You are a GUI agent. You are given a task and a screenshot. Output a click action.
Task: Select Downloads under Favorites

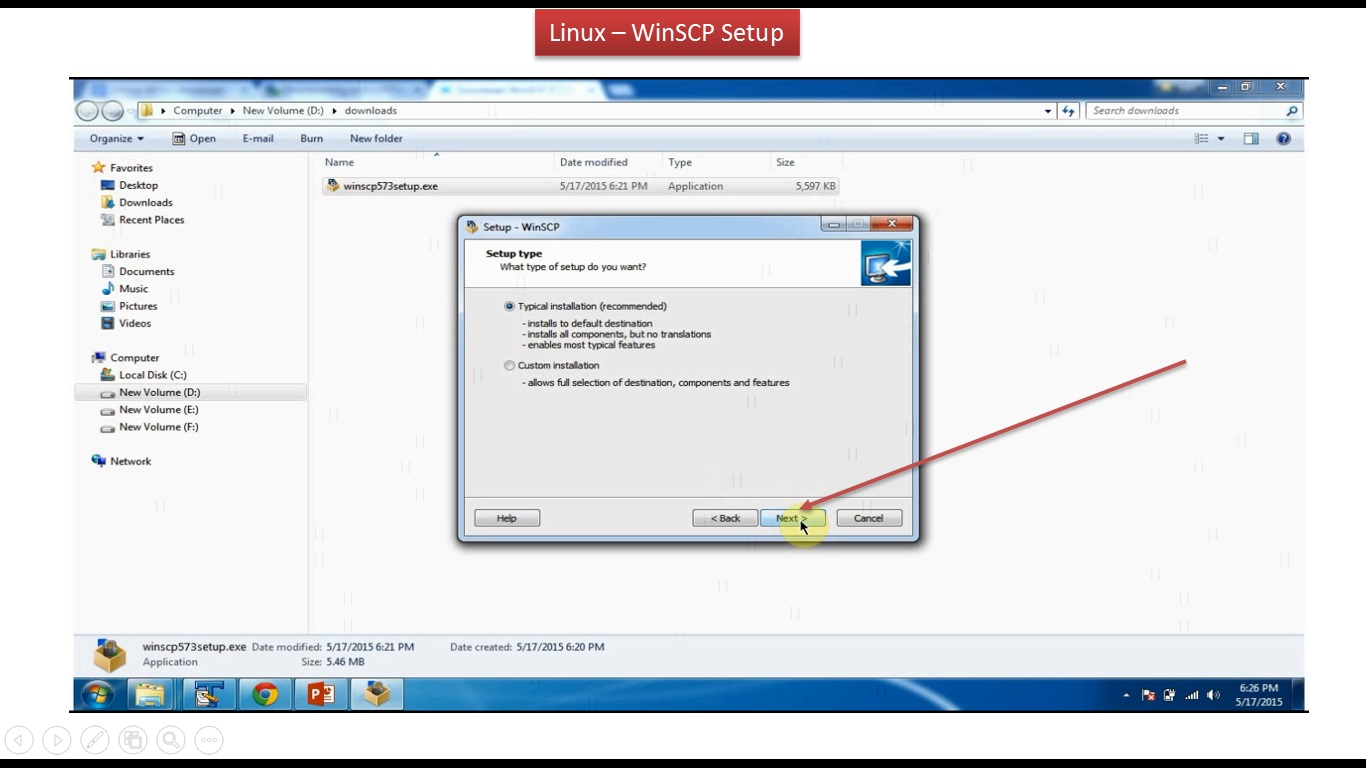click(x=136, y=202)
